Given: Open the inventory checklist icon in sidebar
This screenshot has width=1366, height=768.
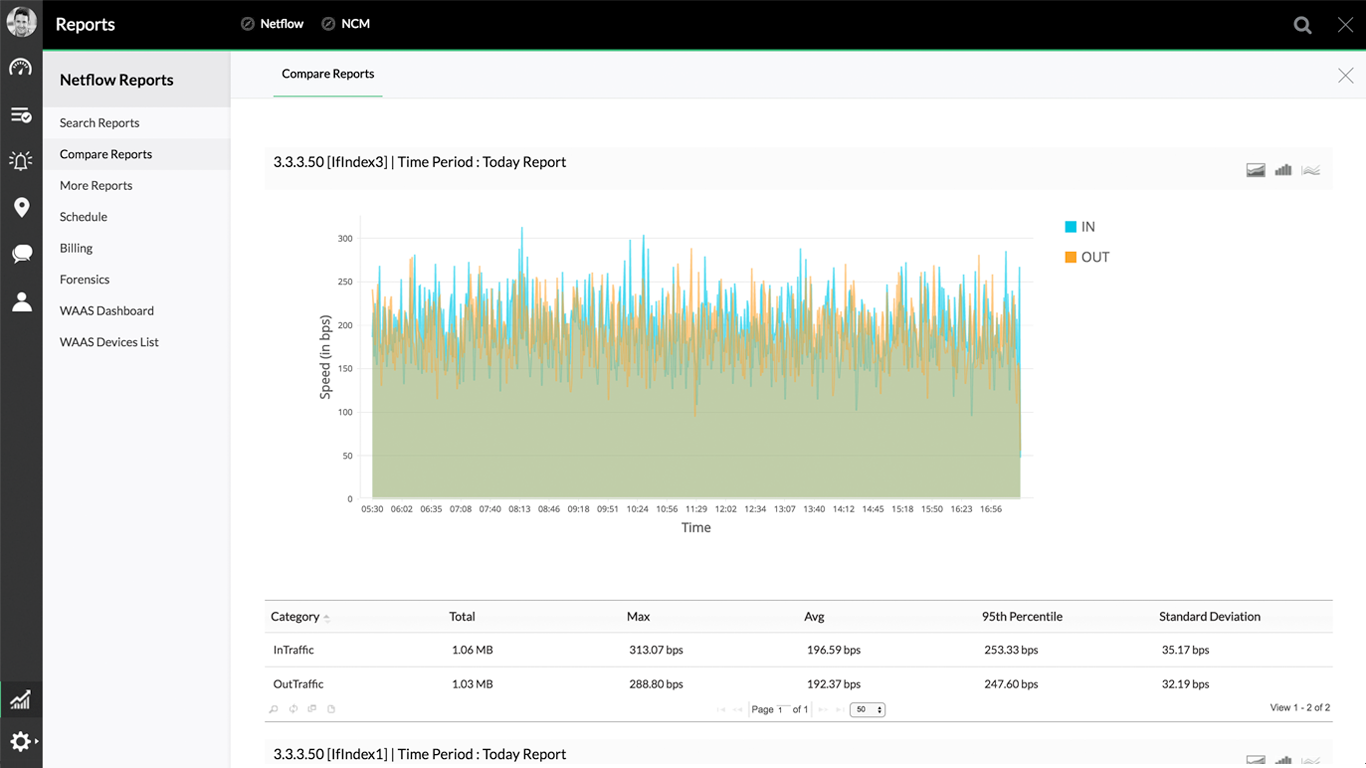Looking at the screenshot, I should pos(21,115).
